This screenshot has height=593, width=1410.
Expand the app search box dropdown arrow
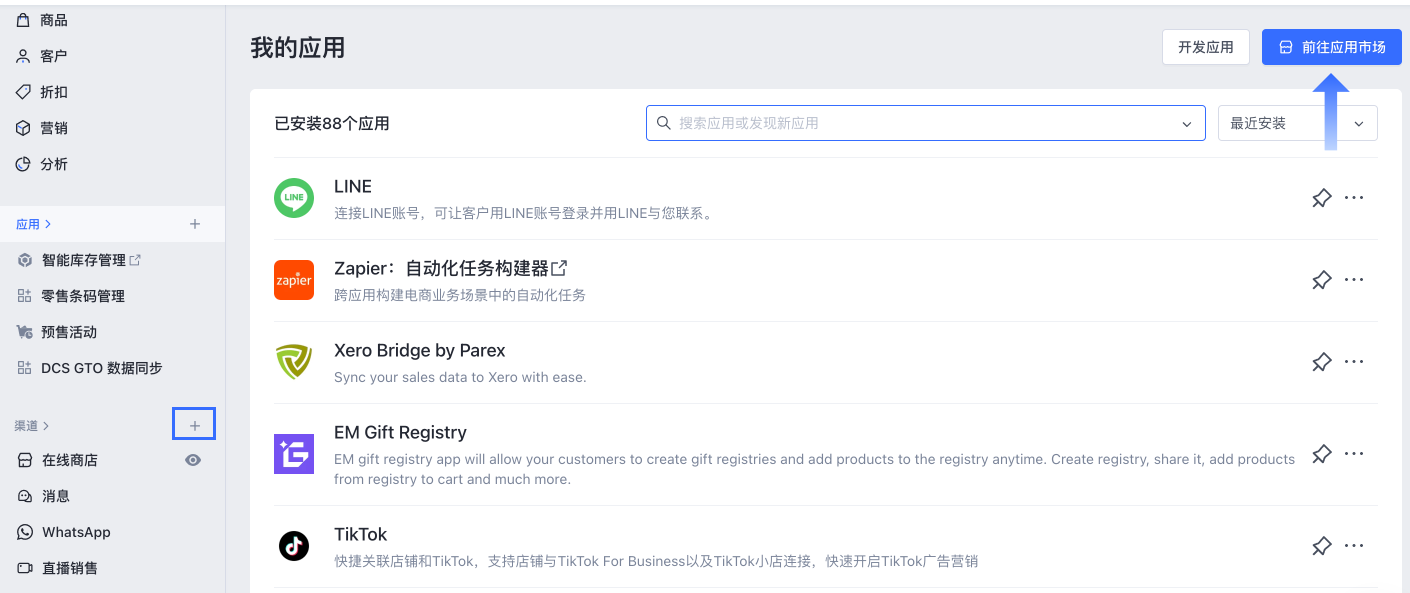(x=1187, y=124)
